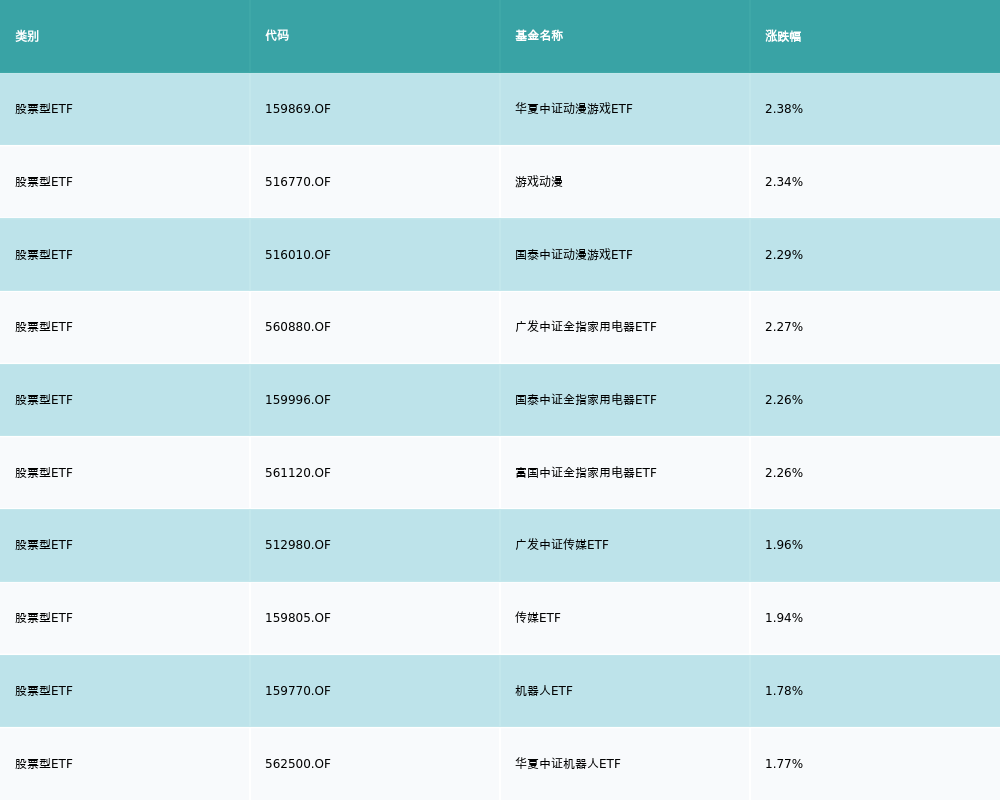Click 股票型ETF in the 561120.OF row
Screen dimensions: 1000x800
44,473
